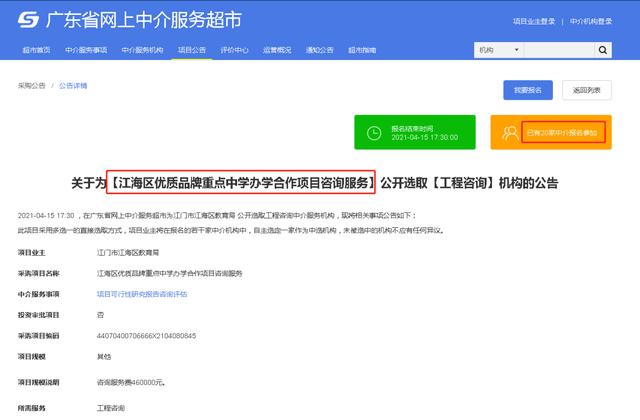This screenshot has width=640, height=420.
Task: Click the search magnifier icon
Action: pos(602,50)
